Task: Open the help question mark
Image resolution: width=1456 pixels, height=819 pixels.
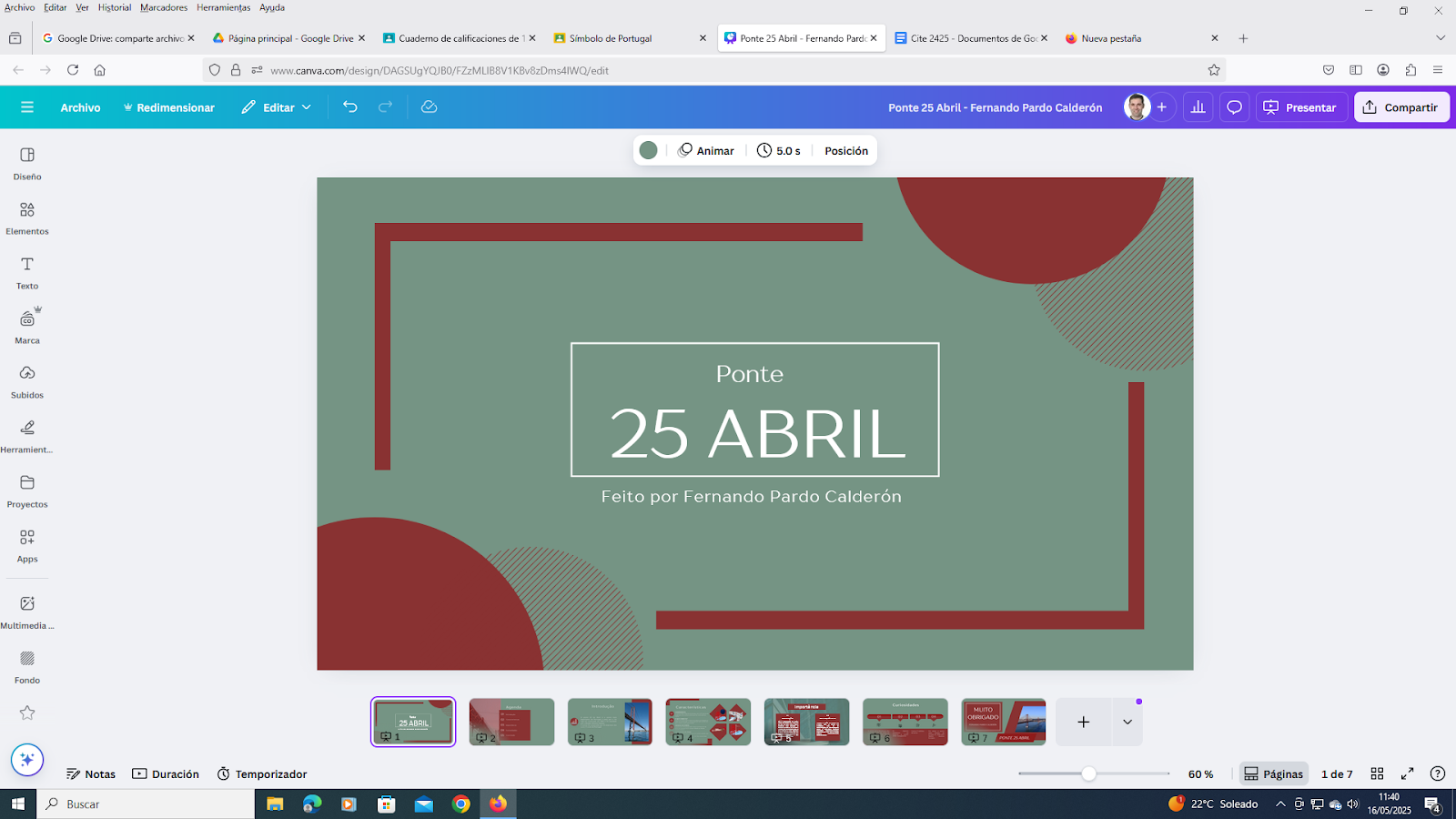Action: pos(1438,773)
